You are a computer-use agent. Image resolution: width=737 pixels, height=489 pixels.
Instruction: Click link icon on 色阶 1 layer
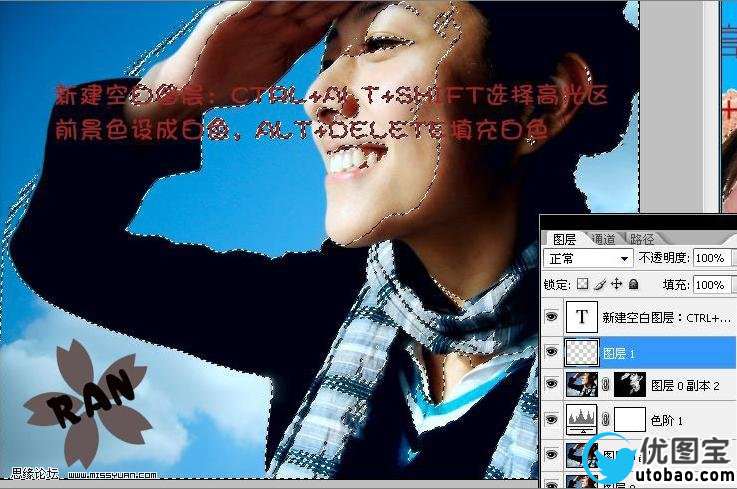coord(606,419)
